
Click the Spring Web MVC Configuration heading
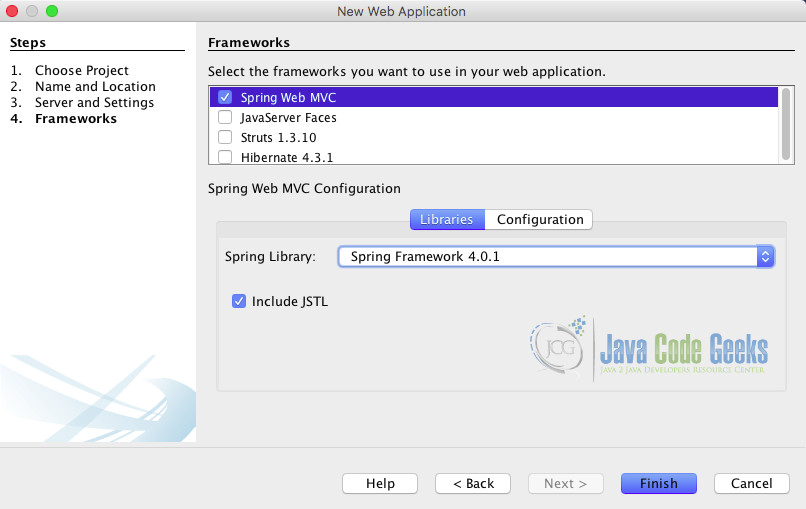point(304,189)
